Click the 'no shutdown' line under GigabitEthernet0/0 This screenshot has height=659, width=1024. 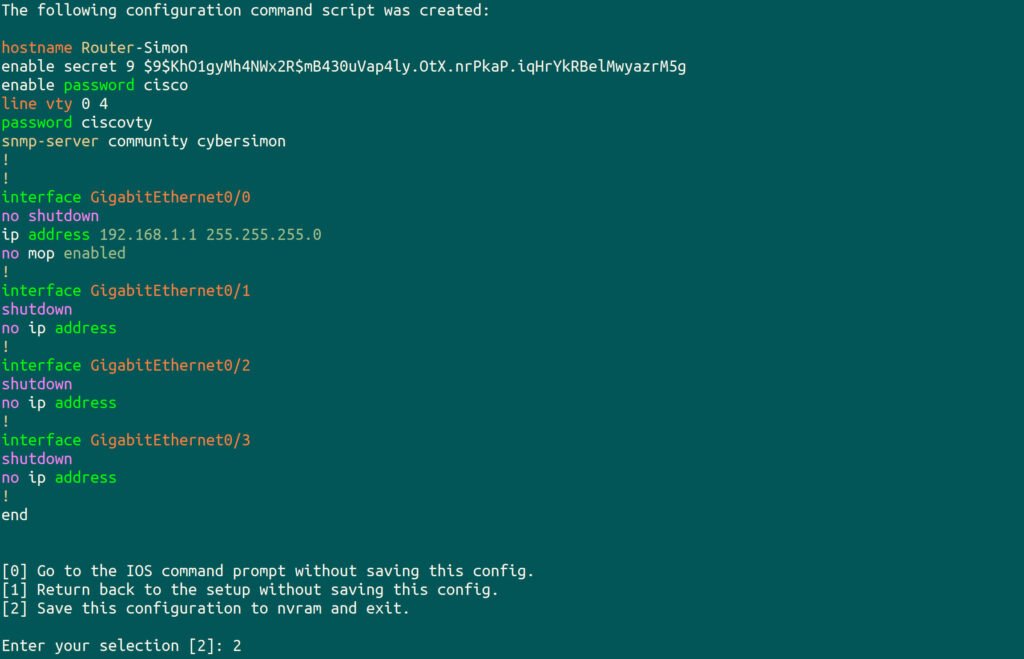[x=50, y=216]
